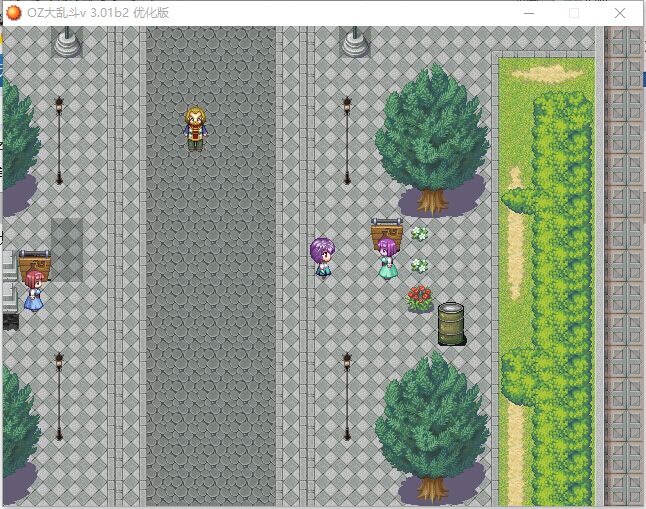Select the purple-haired player character facing right

[323, 258]
